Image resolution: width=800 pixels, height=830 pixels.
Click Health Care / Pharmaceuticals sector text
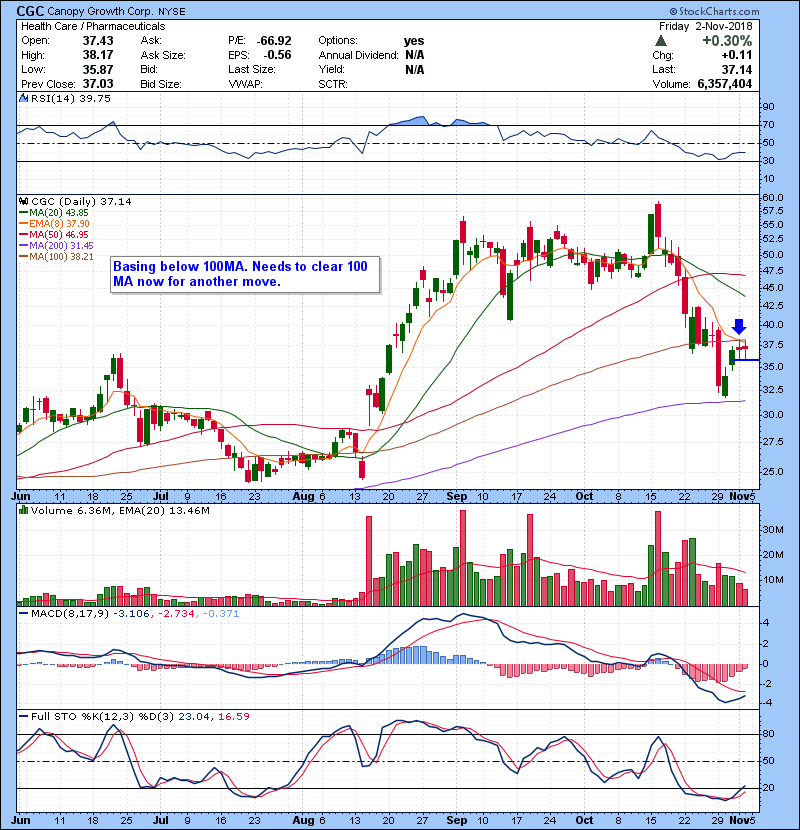(93, 26)
